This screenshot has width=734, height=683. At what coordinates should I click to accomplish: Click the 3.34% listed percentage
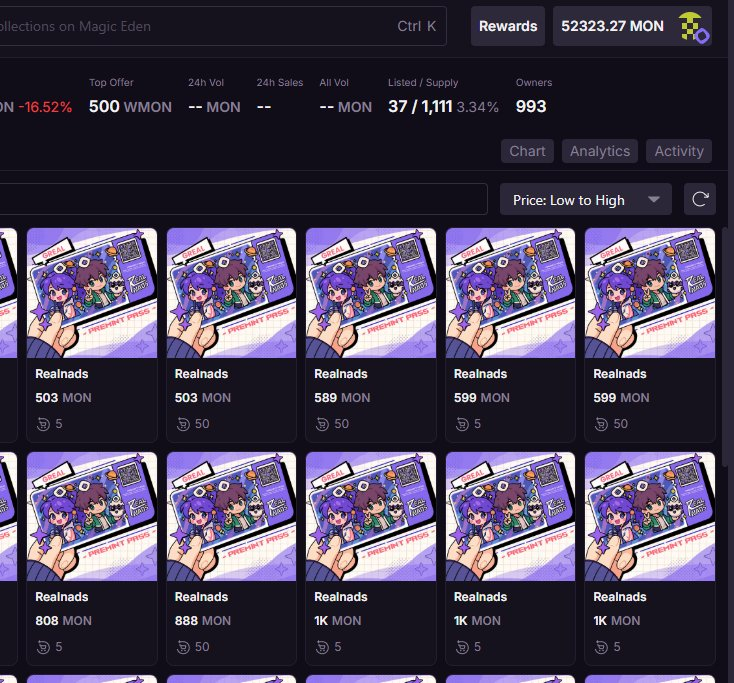click(x=477, y=107)
